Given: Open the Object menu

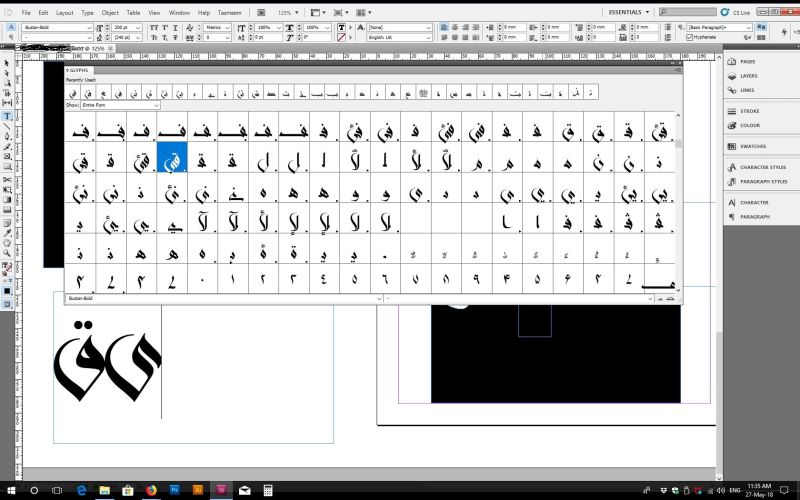Looking at the screenshot, I should [x=110, y=13].
